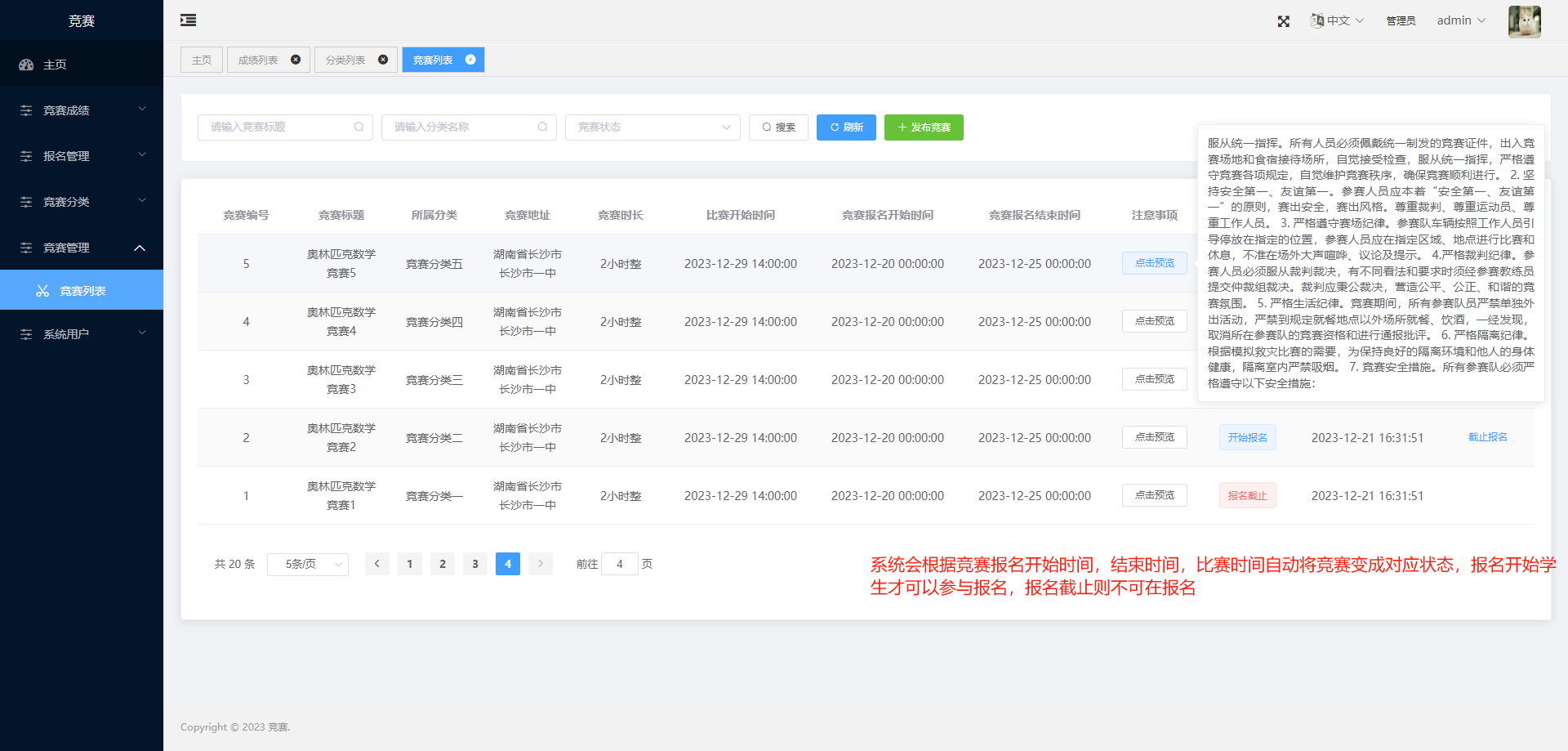The width and height of the screenshot is (1568, 751).
Task: Click the 请输入分类名称 input field
Action: tap(461, 127)
